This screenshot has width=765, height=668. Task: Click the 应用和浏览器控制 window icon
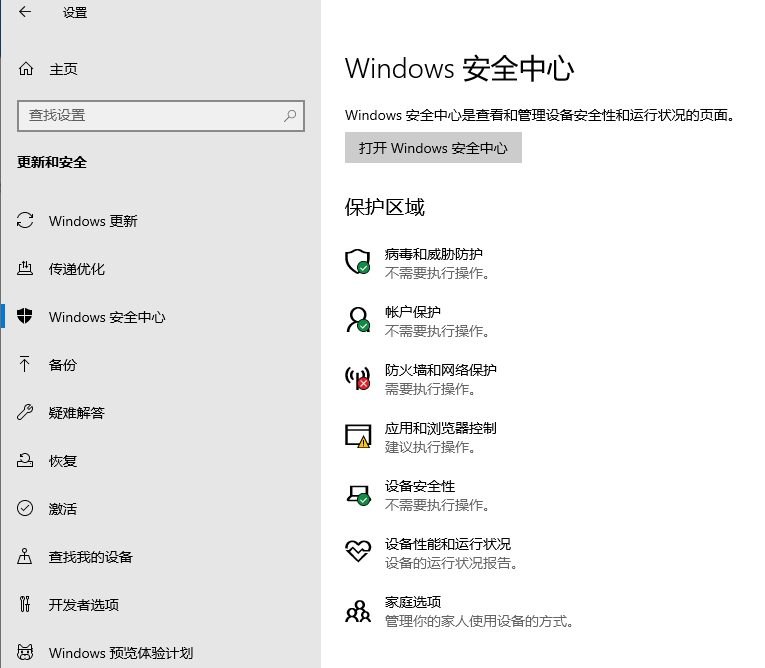click(x=358, y=436)
